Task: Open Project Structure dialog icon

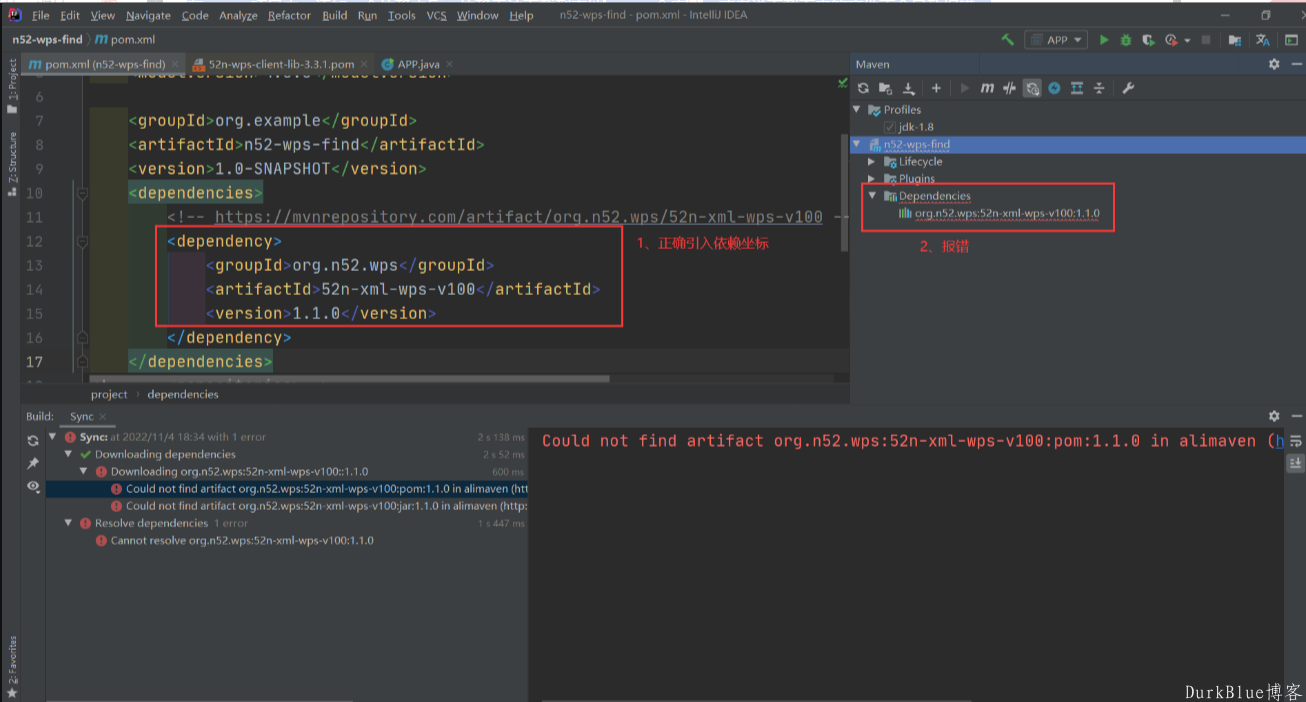Action: coord(1235,40)
